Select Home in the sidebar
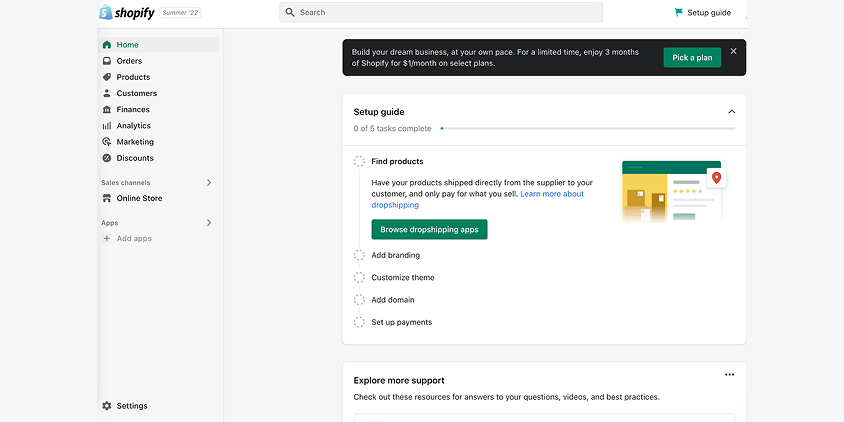Image resolution: width=844 pixels, height=422 pixels. tap(158, 45)
